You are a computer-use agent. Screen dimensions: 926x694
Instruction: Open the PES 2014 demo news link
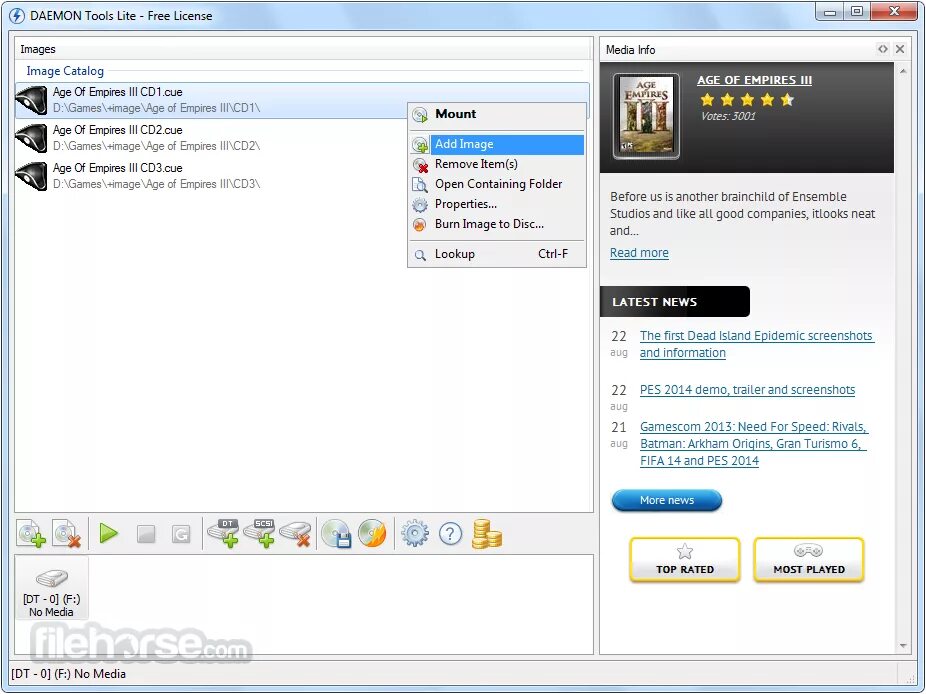[747, 390]
